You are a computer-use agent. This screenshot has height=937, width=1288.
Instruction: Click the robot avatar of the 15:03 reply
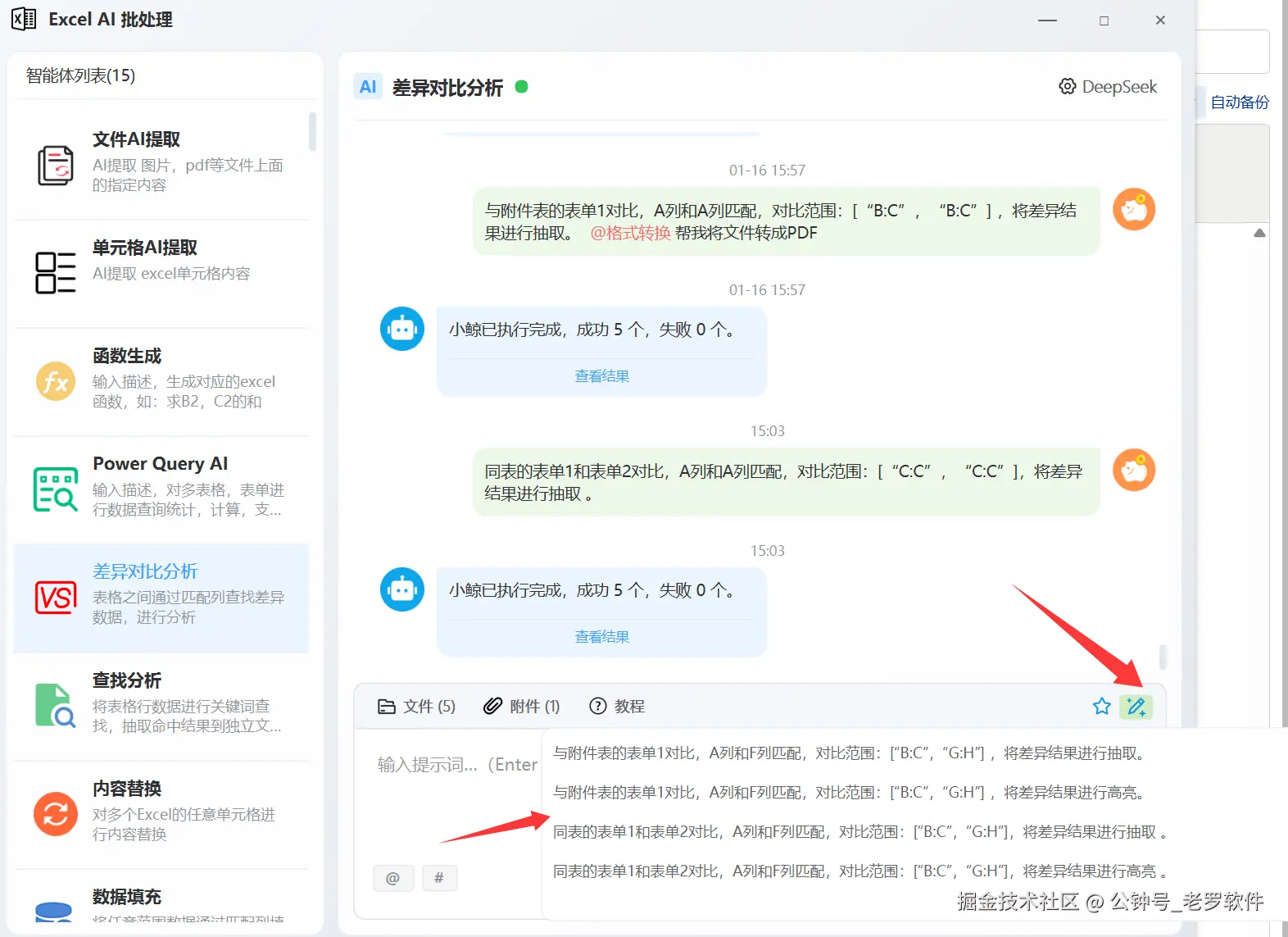(402, 589)
